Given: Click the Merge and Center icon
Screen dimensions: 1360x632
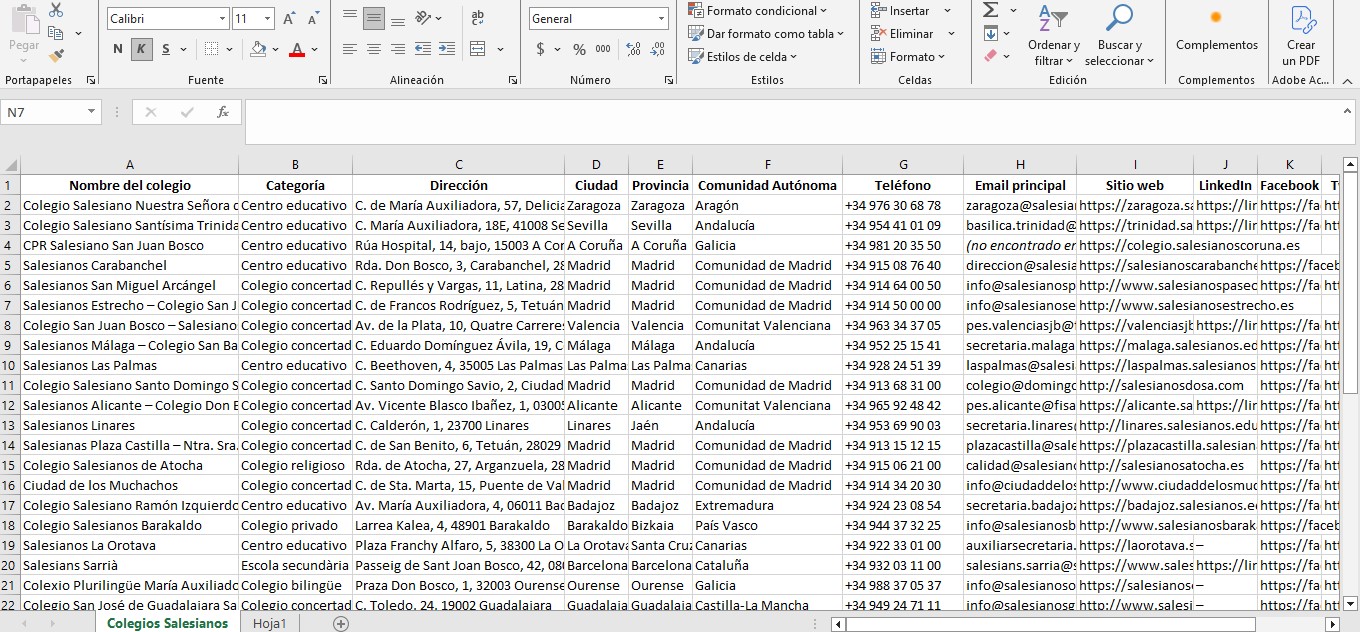Looking at the screenshot, I should (x=478, y=49).
